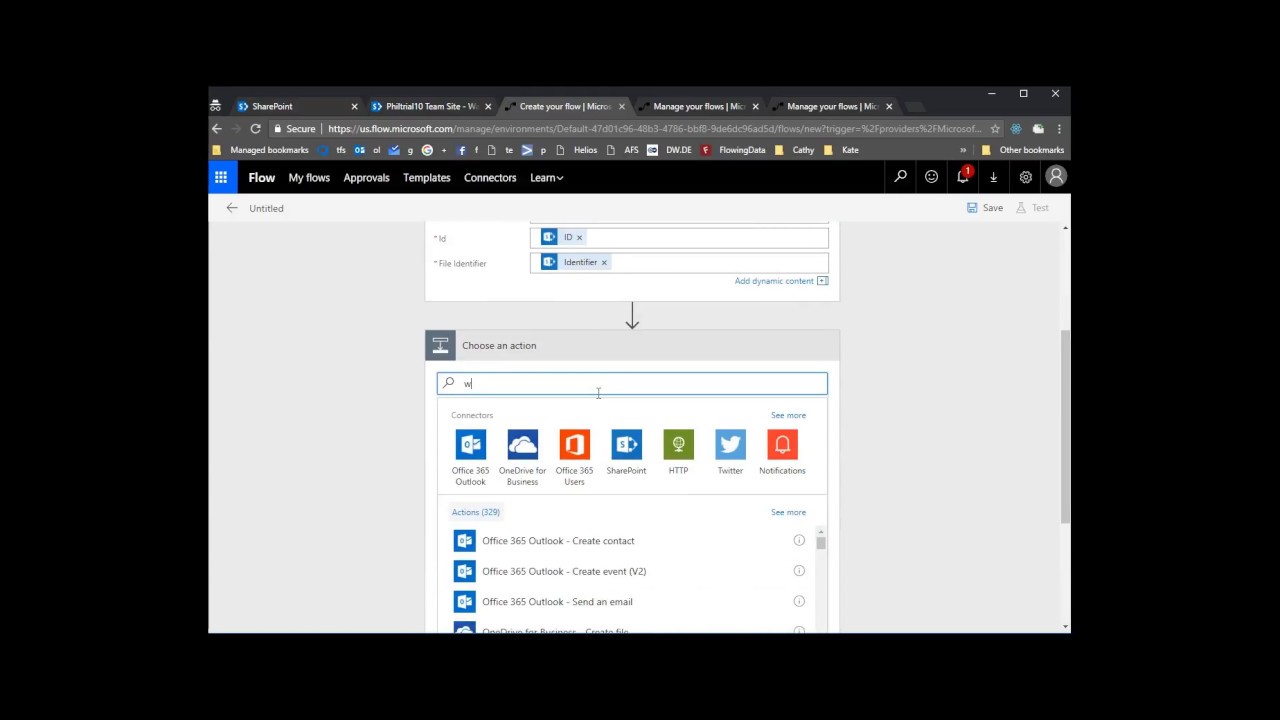Open the FlowingData bookmark
This screenshot has width=1280, height=720.
(x=733, y=150)
